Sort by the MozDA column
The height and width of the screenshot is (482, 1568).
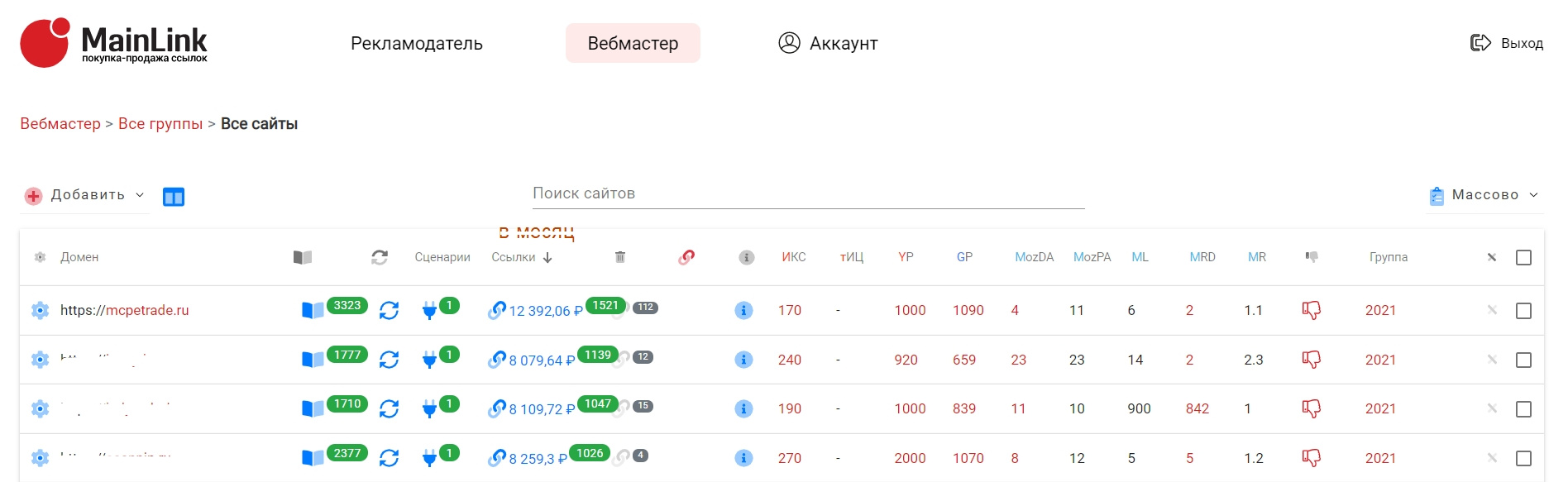(1035, 257)
